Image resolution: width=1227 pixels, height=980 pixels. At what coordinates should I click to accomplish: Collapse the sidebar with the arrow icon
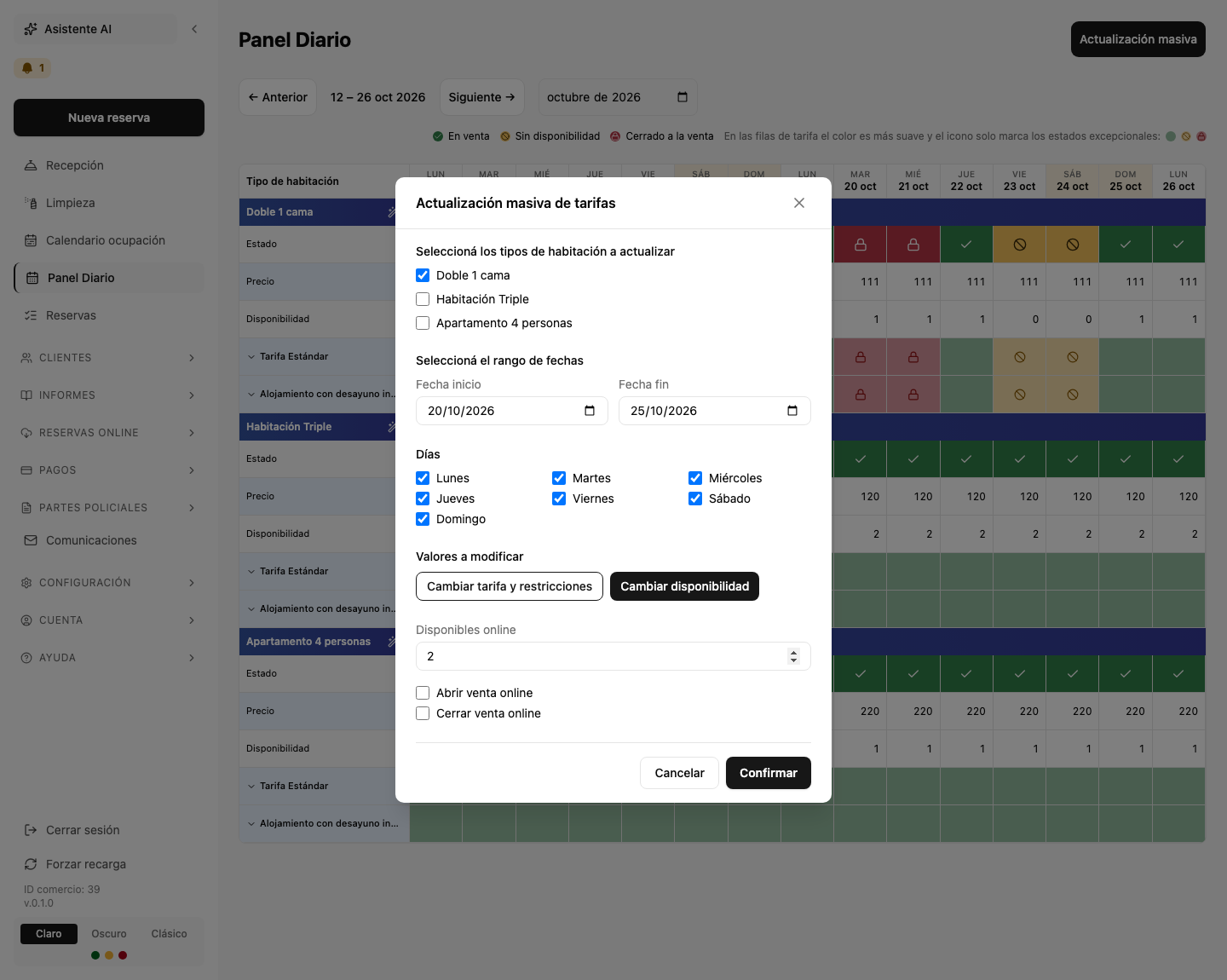tap(194, 29)
